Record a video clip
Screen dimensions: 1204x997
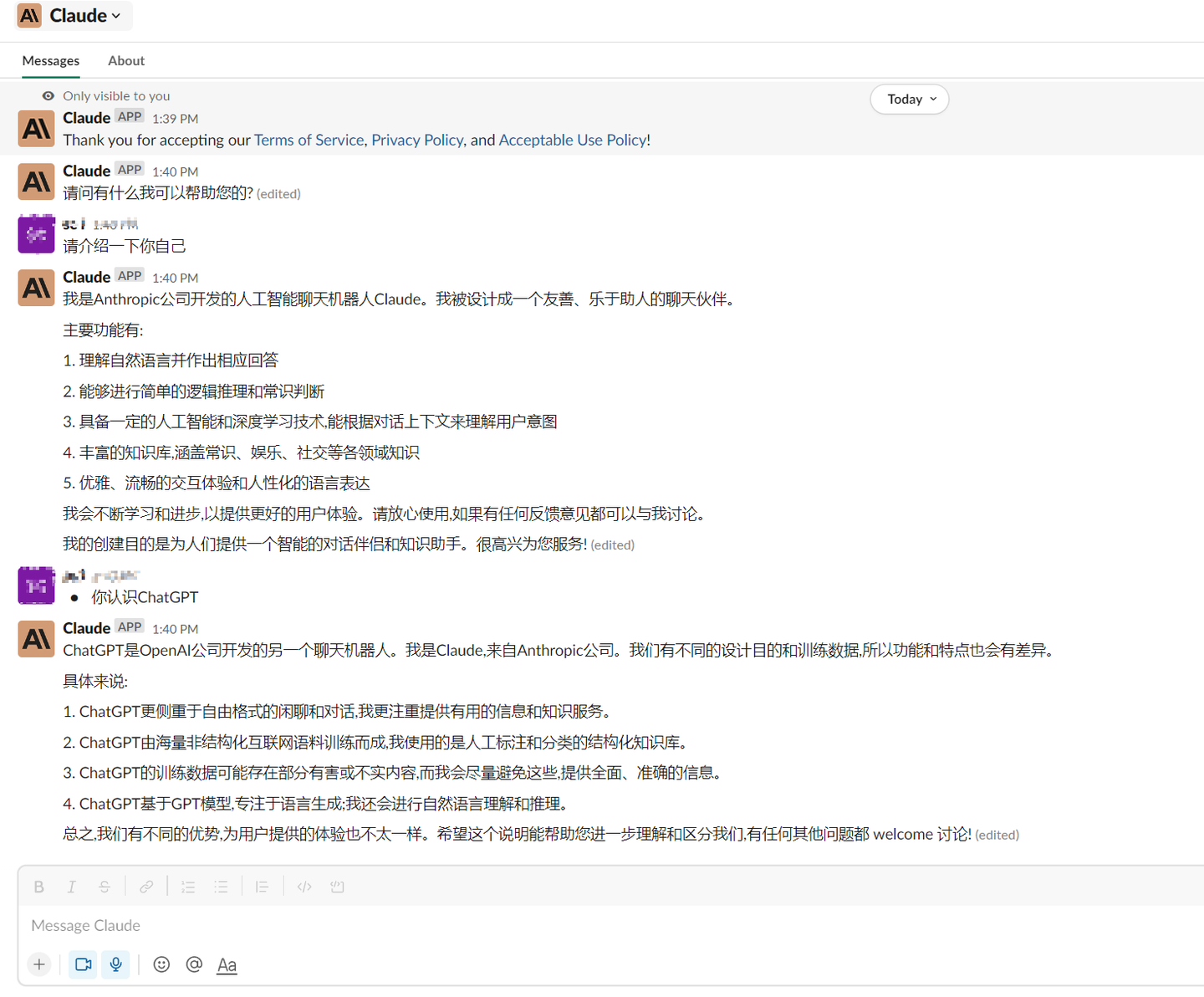[x=82, y=964]
